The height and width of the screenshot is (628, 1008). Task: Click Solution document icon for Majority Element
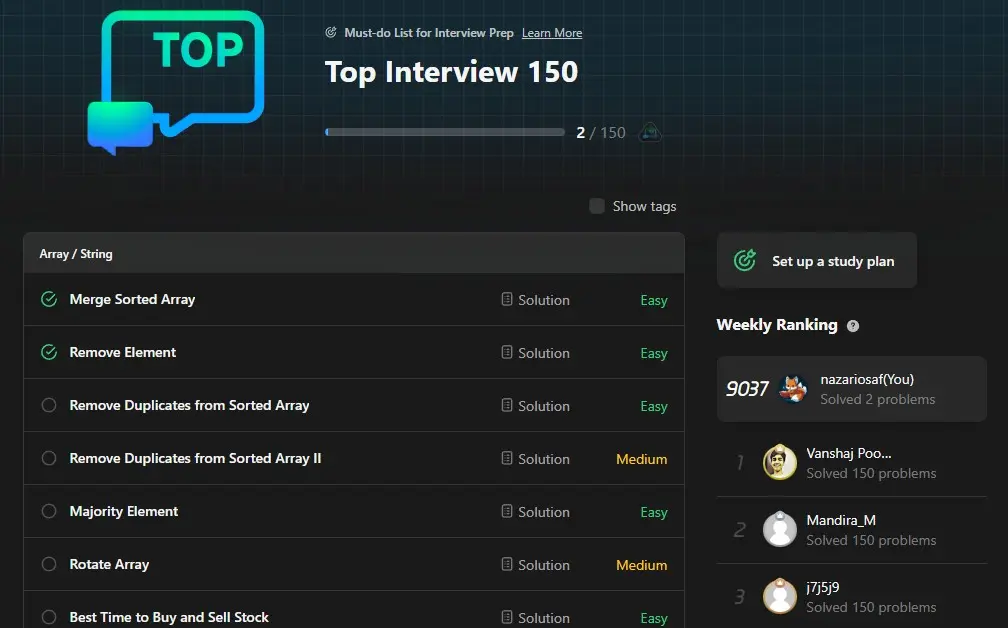[507, 512]
